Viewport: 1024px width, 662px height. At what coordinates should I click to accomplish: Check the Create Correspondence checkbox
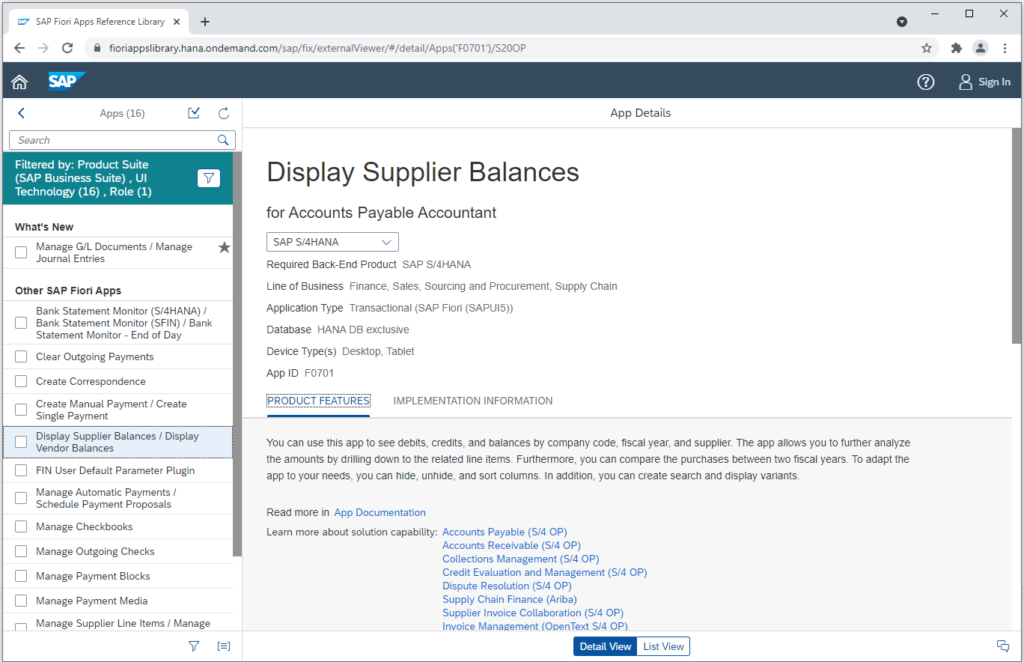pyautogui.click(x=21, y=381)
